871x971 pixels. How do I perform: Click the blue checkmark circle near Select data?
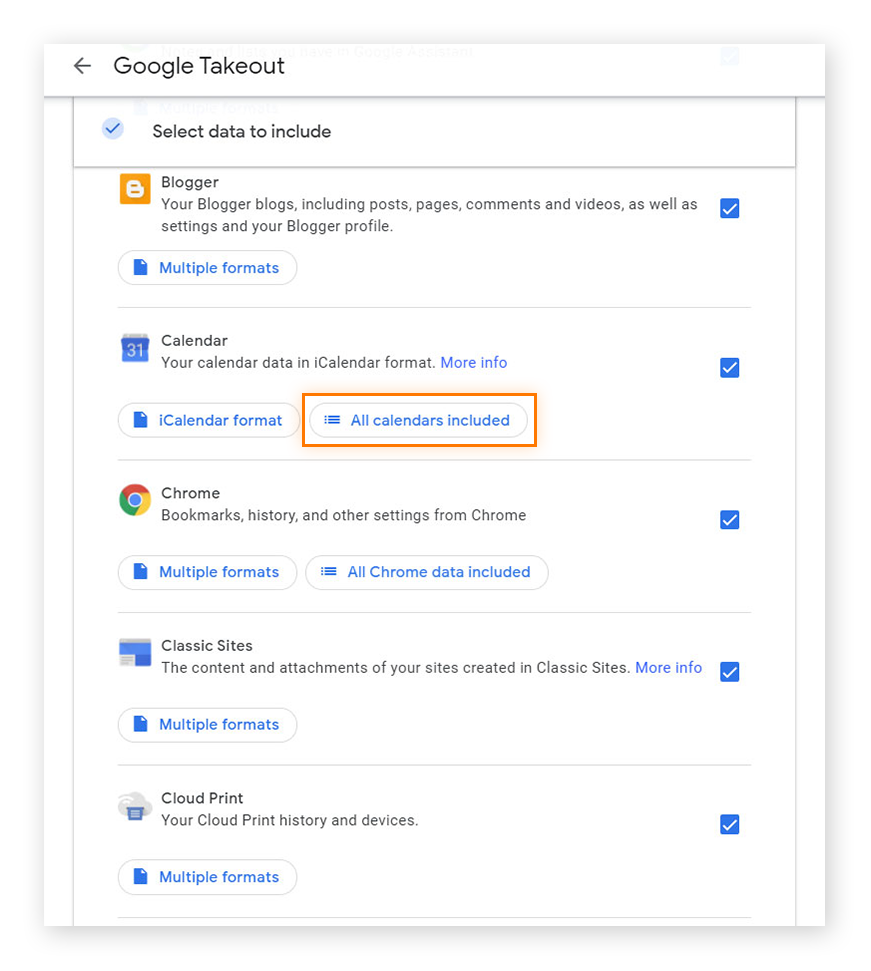pos(112,128)
